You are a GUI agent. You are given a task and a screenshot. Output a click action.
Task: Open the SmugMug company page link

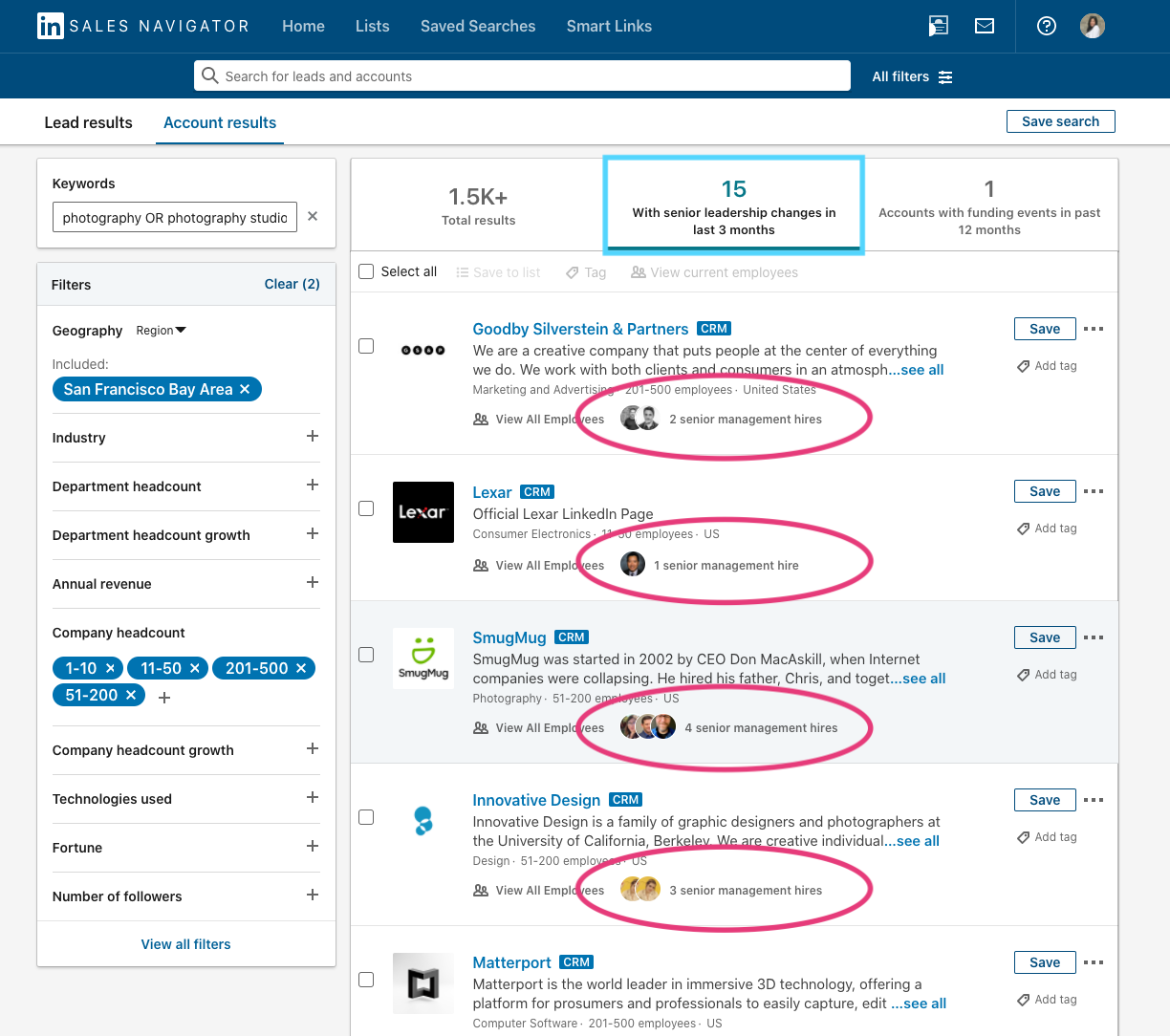point(509,637)
